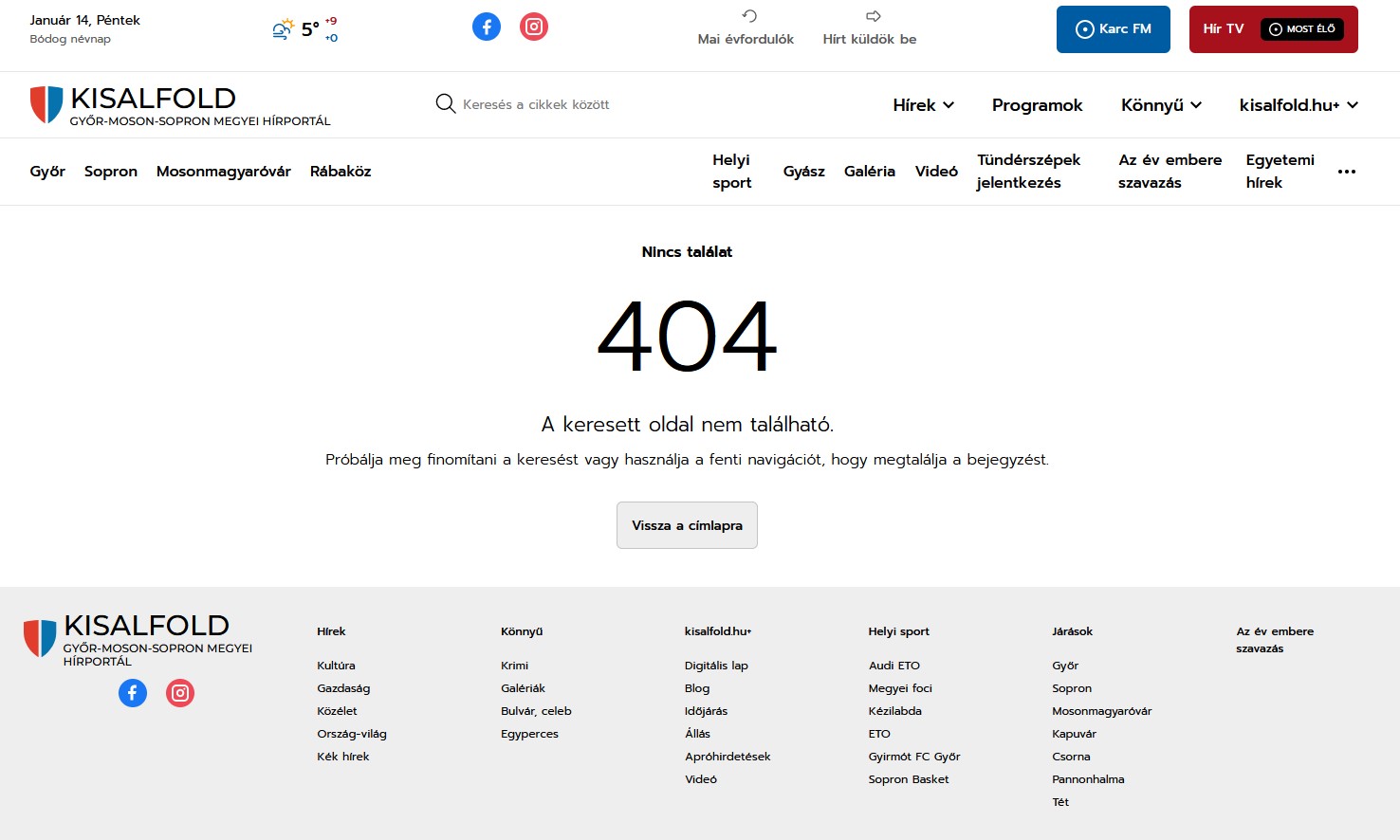Click the footer Kisalföld shield logo
Image resolution: width=1400 pixels, height=840 pixels.
[x=40, y=638]
